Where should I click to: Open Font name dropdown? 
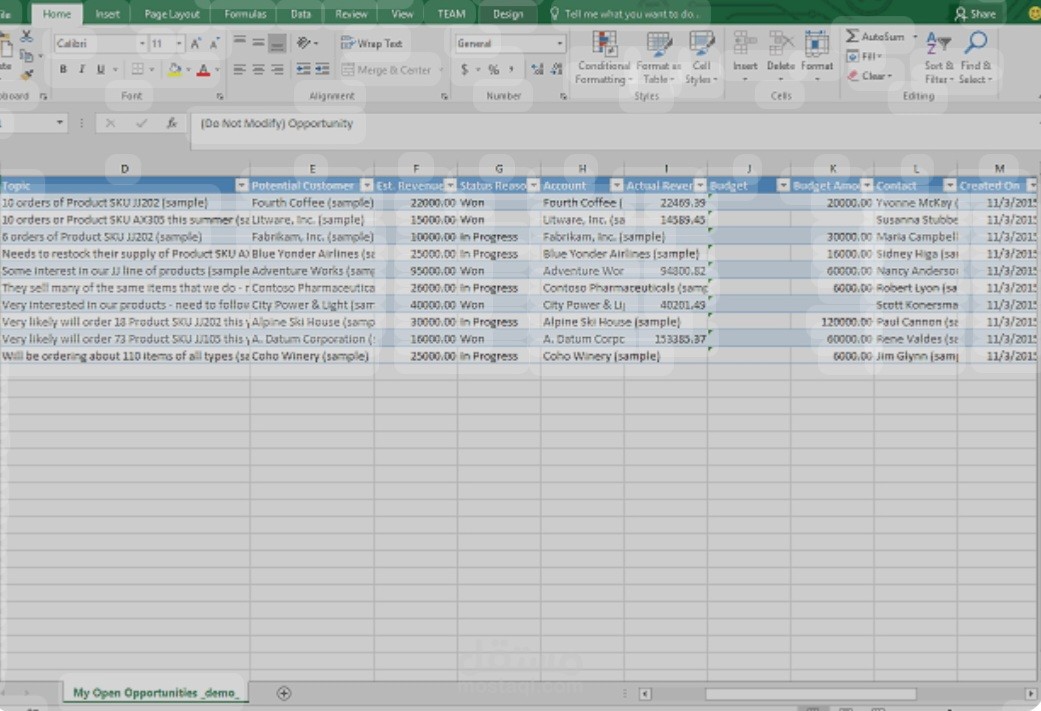pyautogui.click(x=142, y=44)
